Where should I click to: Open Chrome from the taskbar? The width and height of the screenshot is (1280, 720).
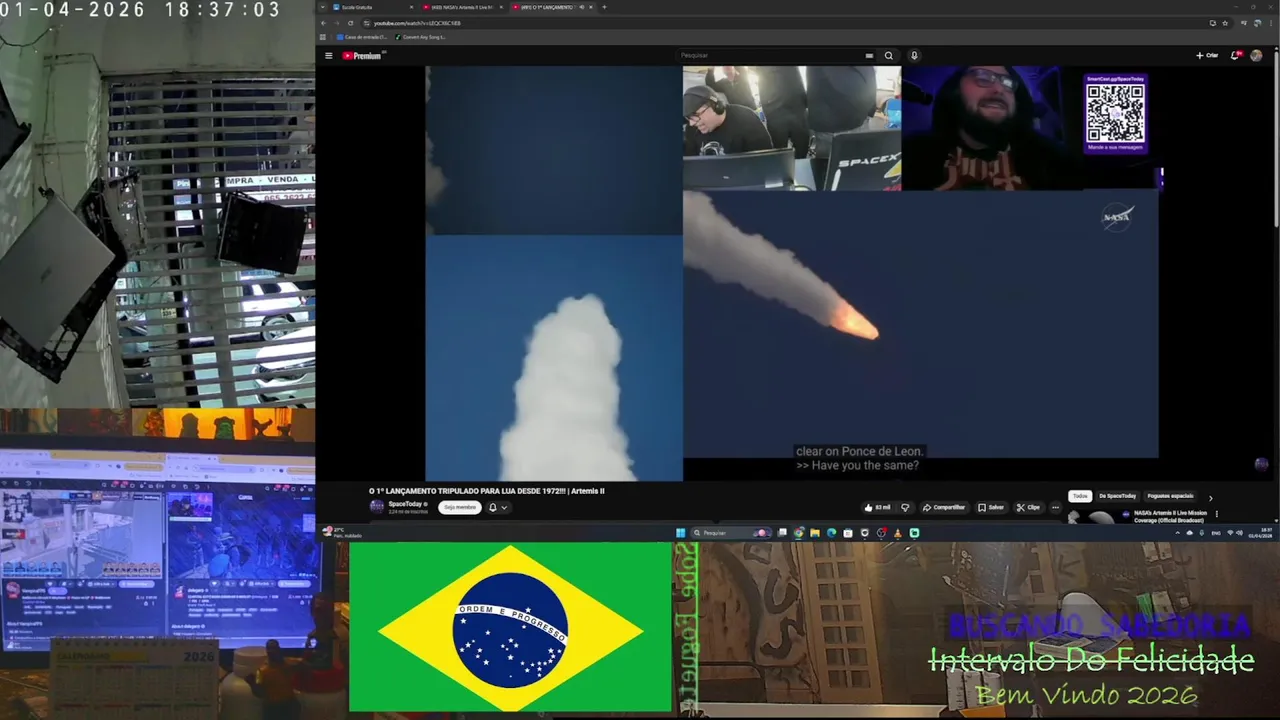click(799, 533)
